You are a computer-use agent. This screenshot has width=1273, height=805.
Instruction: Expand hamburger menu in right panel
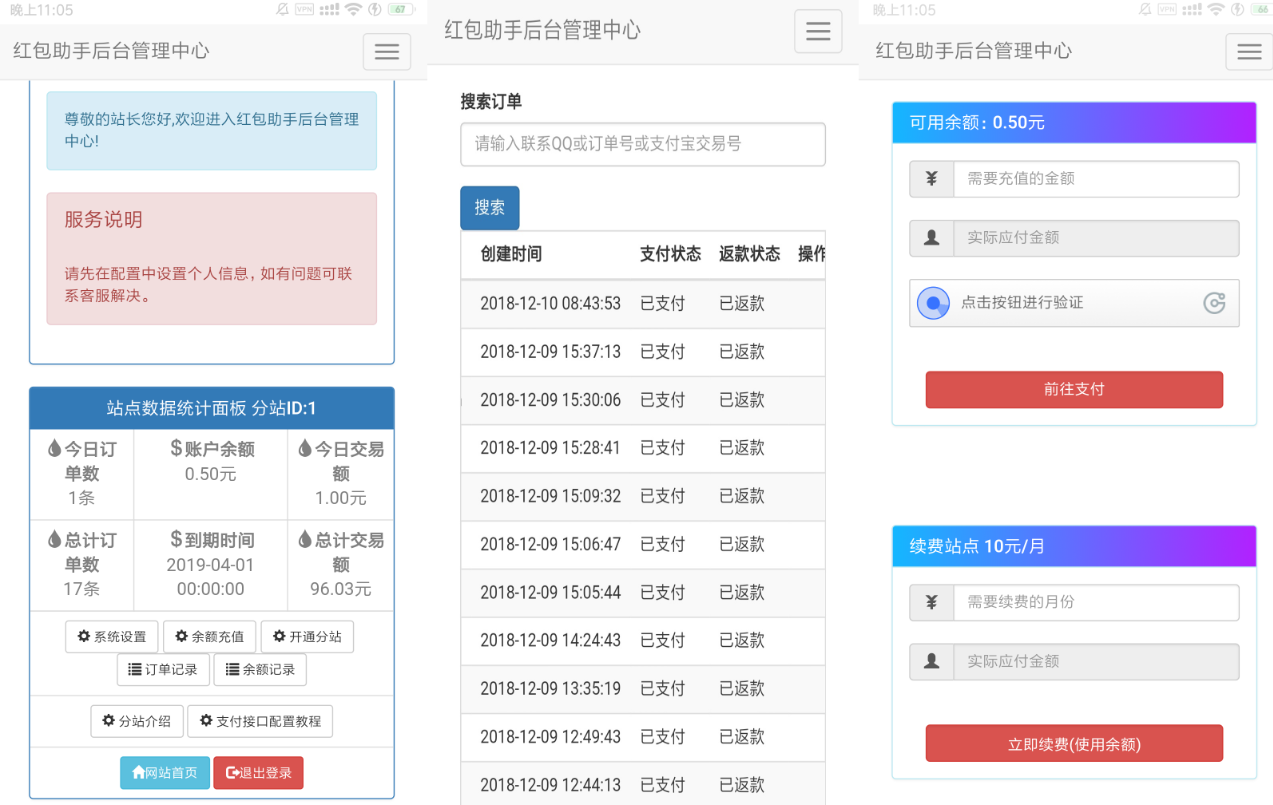1249,52
